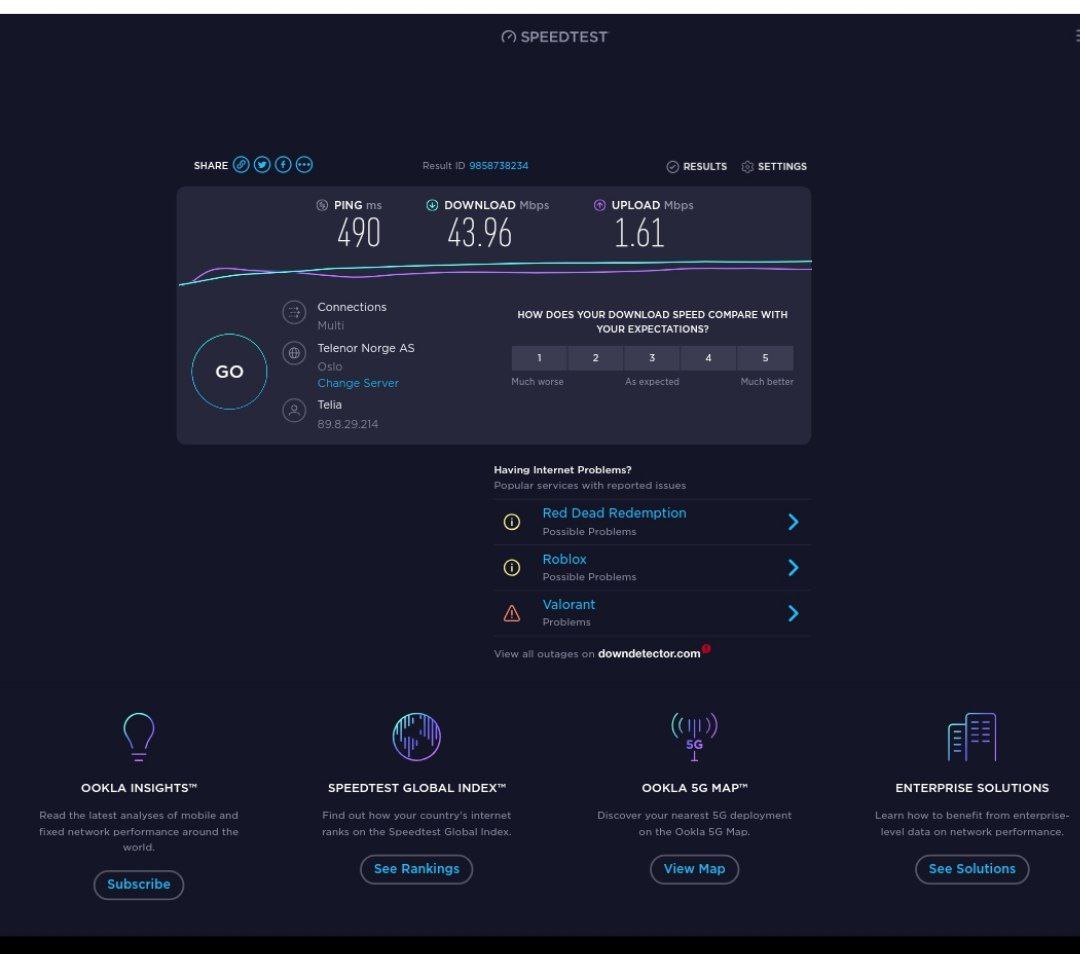Open the Results tab
Viewport: 1080px width, 954px height.
[696, 167]
